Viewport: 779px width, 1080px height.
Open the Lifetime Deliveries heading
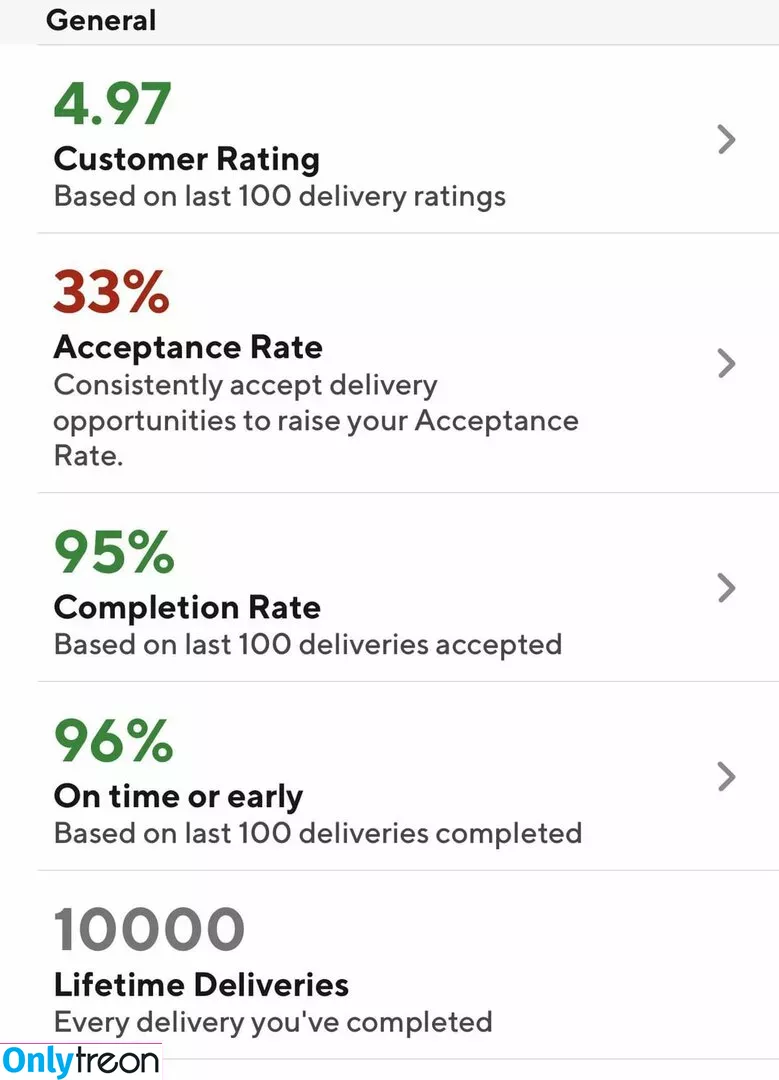click(201, 985)
